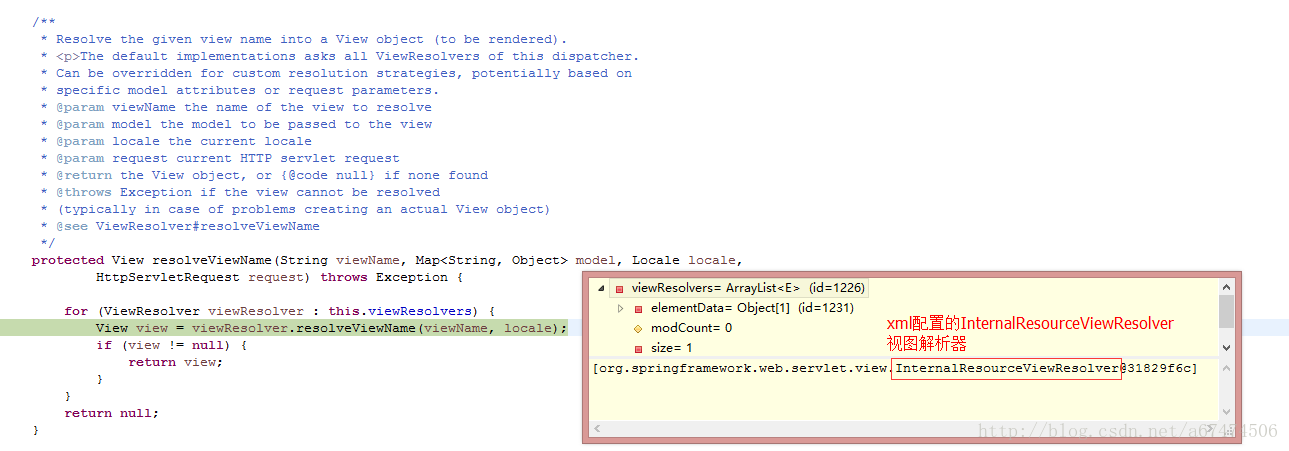This screenshot has width=1289, height=451.
Task: Click the red field icon beside elementData
Action: (x=638, y=308)
